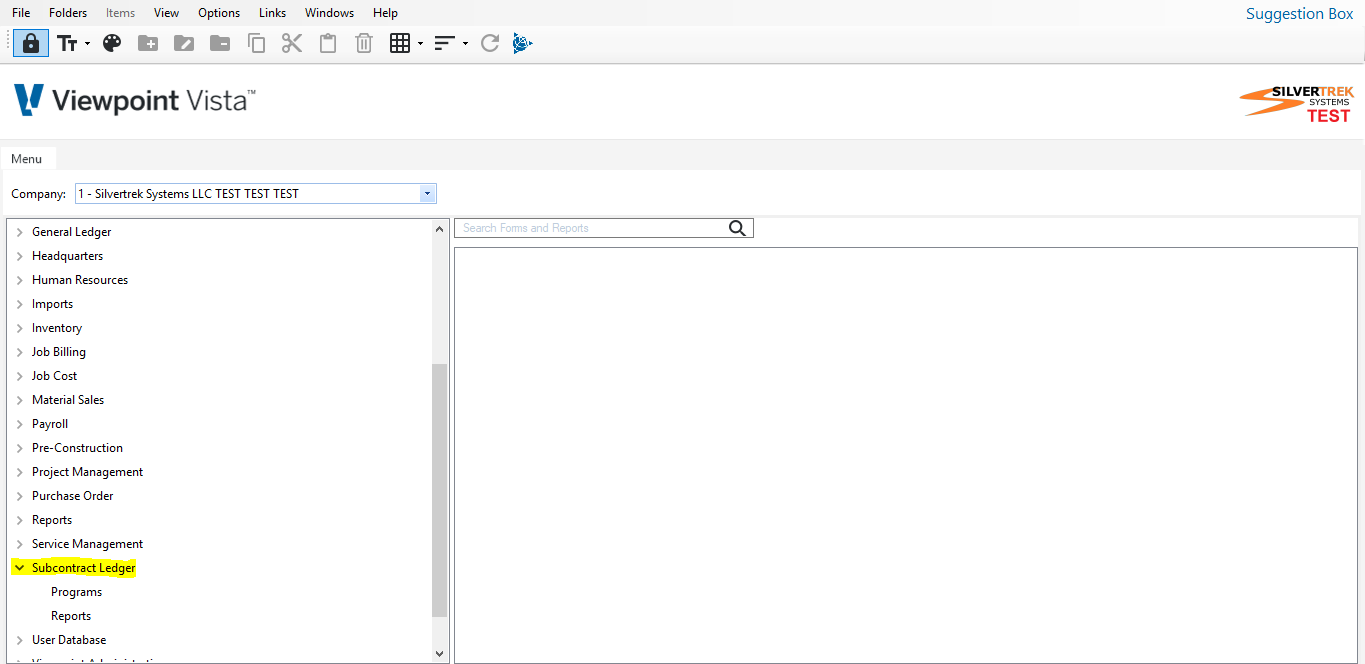Expand the Project Management chevron
The width and height of the screenshot is (1365, 664).
[19, 472]
